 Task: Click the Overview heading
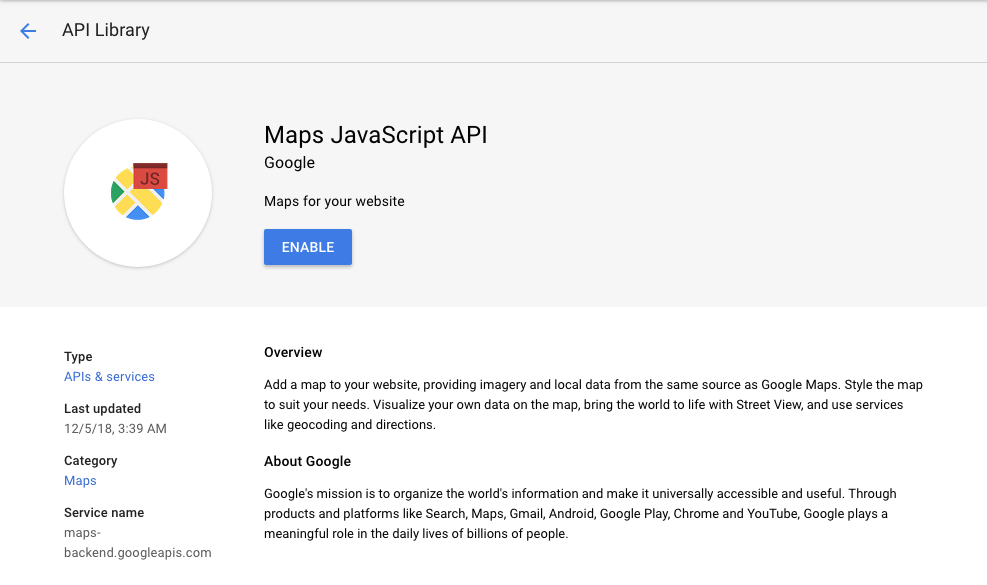click(293, 353)
